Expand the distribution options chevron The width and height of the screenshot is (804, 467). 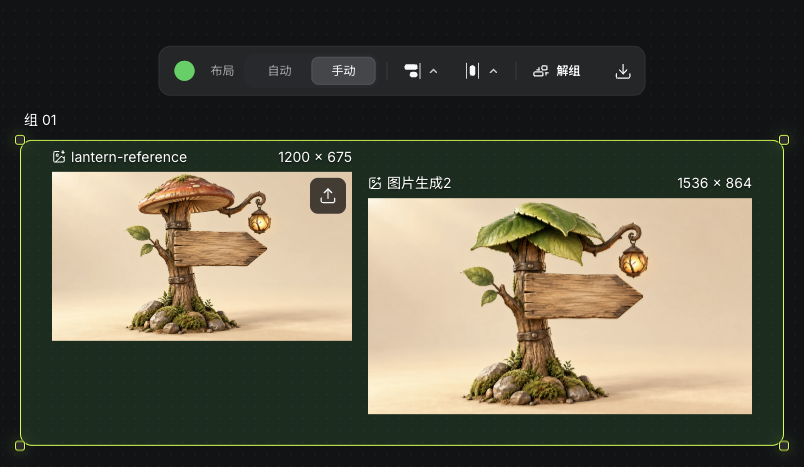point(493,71)
